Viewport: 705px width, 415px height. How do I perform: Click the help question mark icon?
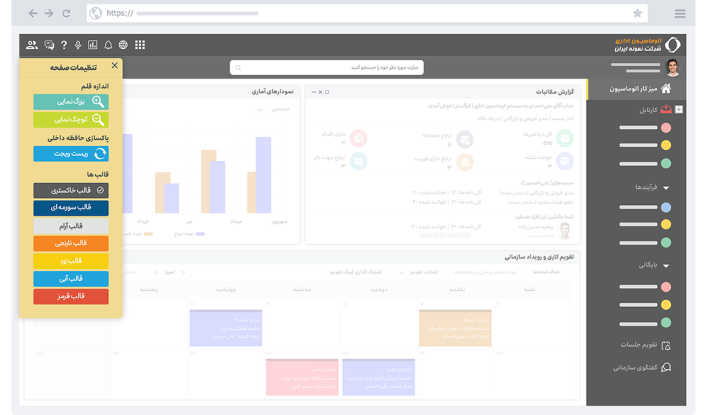[x=64, y=45]
